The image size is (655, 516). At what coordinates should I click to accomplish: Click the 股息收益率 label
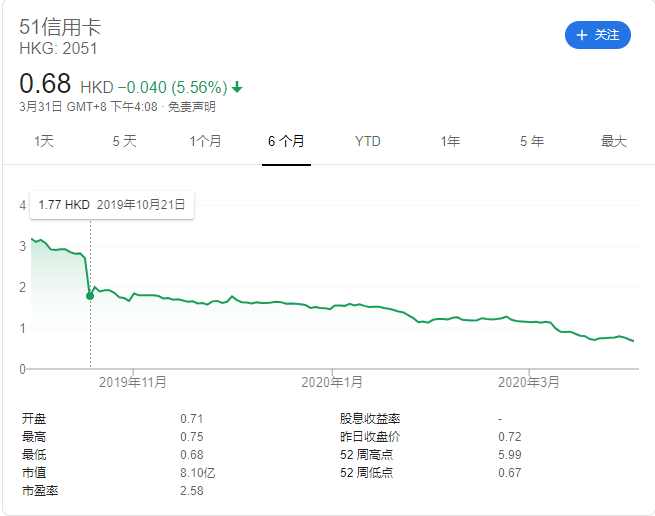pyautogui.click(x=370, y=419)
